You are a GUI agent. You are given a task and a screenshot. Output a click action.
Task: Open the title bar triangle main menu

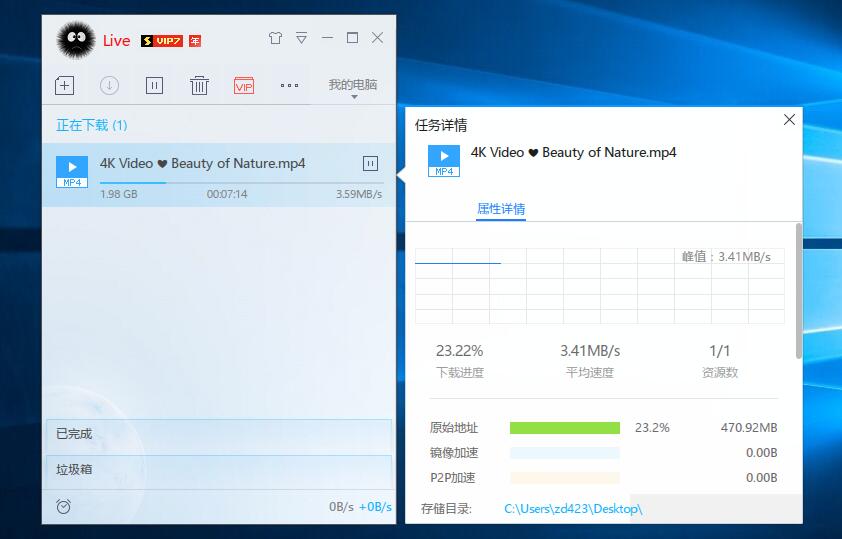[301, 39]
